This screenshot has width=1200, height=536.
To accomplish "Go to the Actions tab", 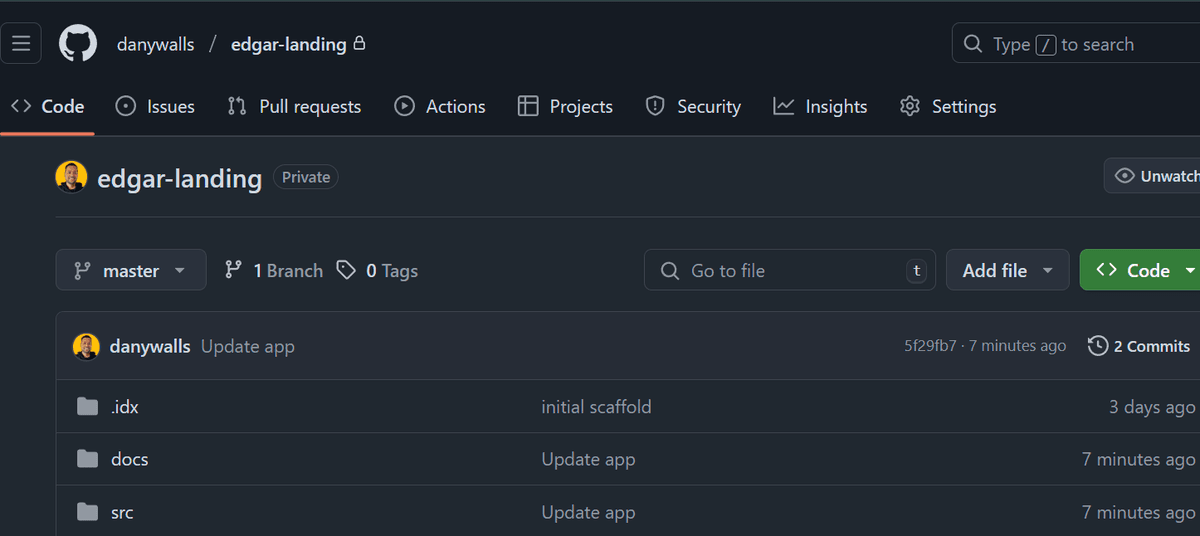I will 440,106.
